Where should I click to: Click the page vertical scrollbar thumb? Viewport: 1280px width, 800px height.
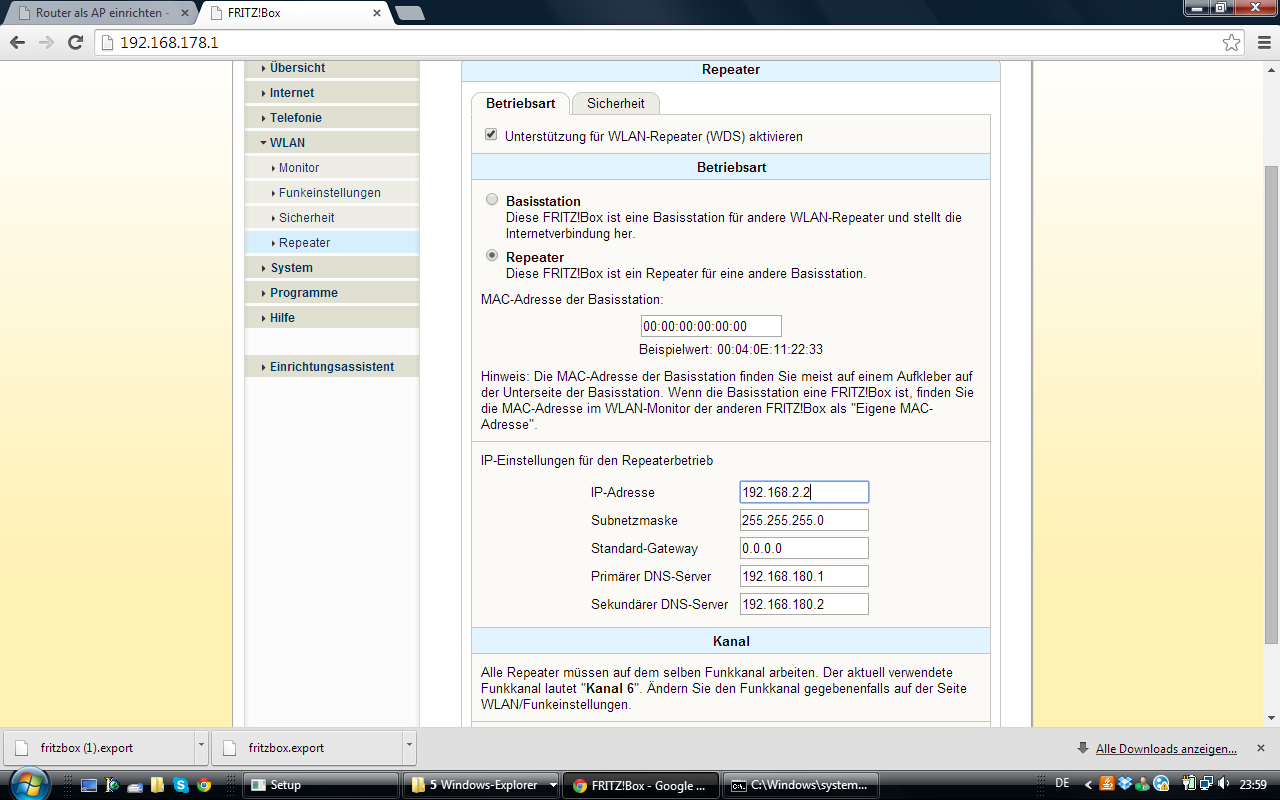coord(1271,404)
